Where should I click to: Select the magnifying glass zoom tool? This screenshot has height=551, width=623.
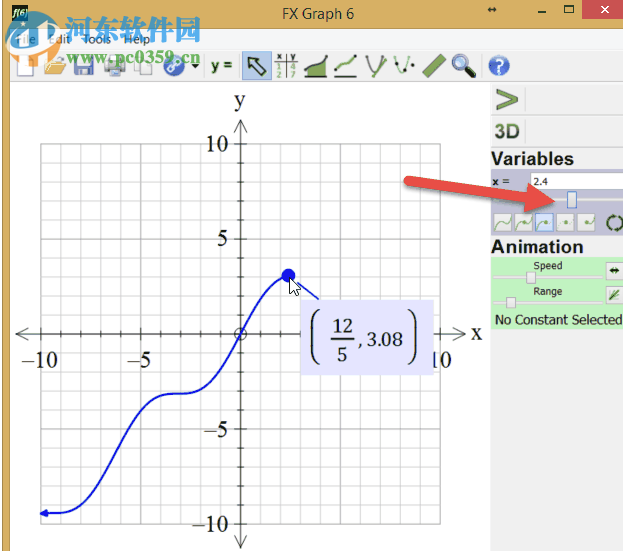click(x=463, y=66)
